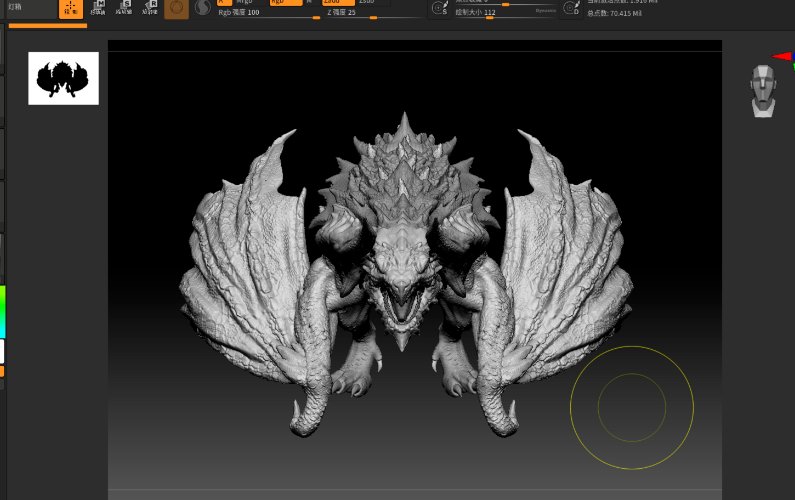Click the camera view head orientation widget
The image size is (795, 500).
tap(763, 91)
